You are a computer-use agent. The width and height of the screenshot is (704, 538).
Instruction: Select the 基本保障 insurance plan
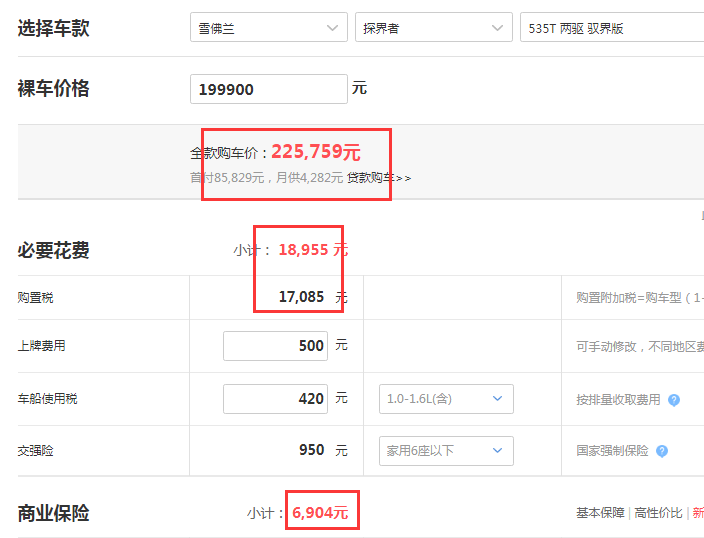[x=600, y=513]
